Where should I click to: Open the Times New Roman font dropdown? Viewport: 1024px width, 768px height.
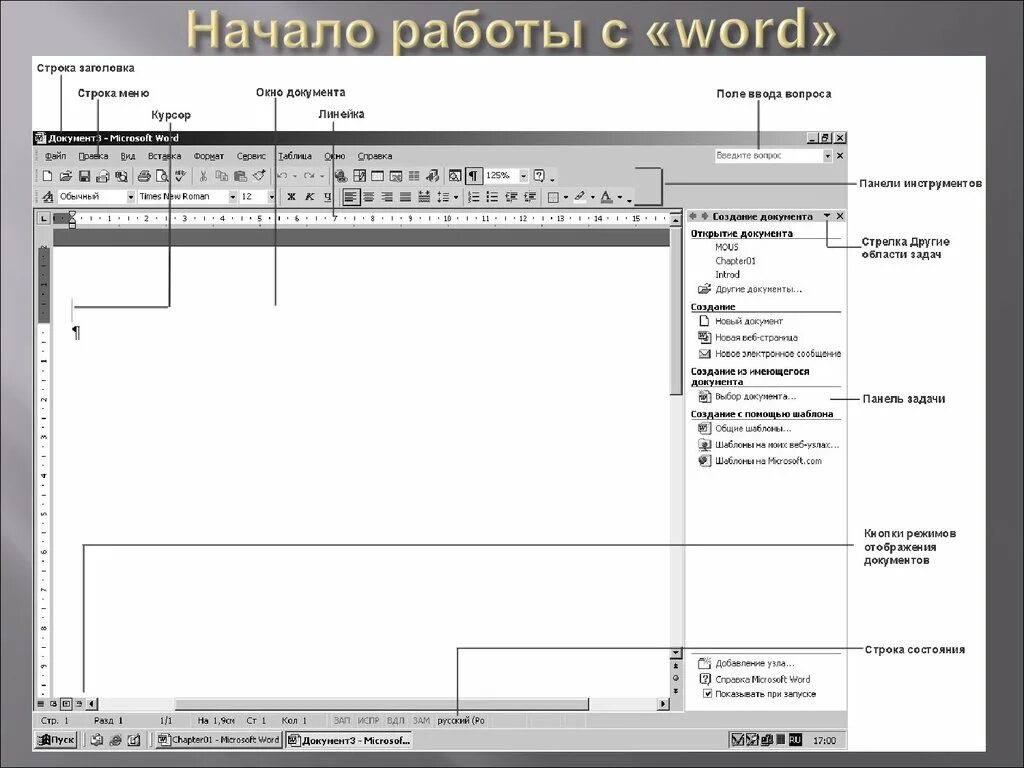pos(232,197)
